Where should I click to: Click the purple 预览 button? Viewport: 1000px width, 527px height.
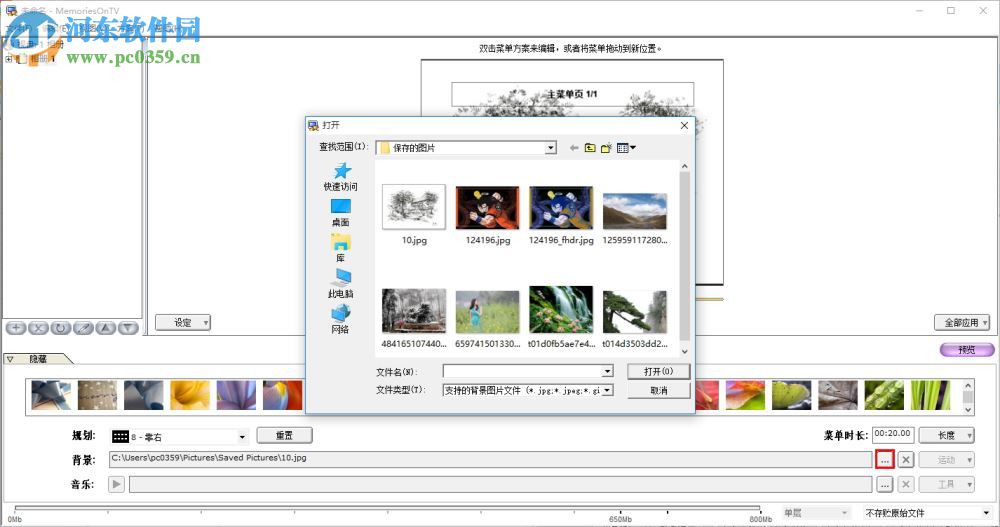[967, 350]
